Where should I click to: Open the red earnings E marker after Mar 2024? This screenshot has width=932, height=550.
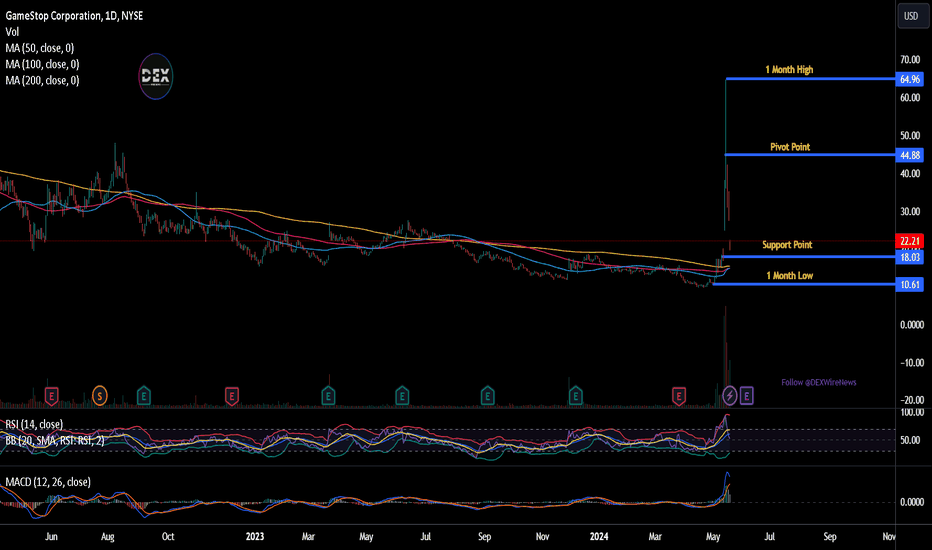tap(679, 396)
